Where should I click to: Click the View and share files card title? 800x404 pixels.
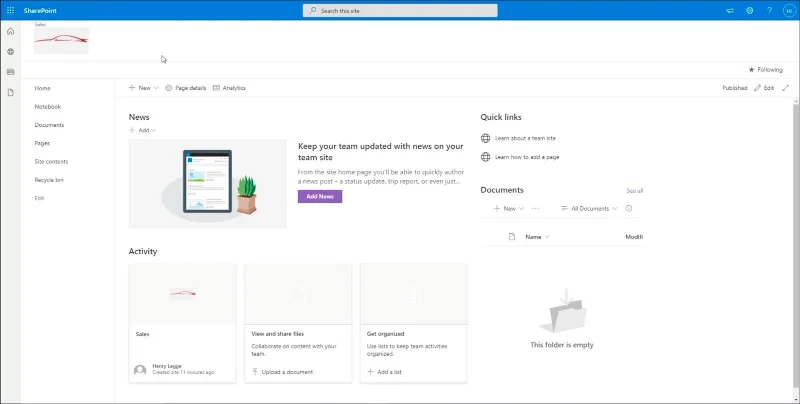click(x=278, y=334)
